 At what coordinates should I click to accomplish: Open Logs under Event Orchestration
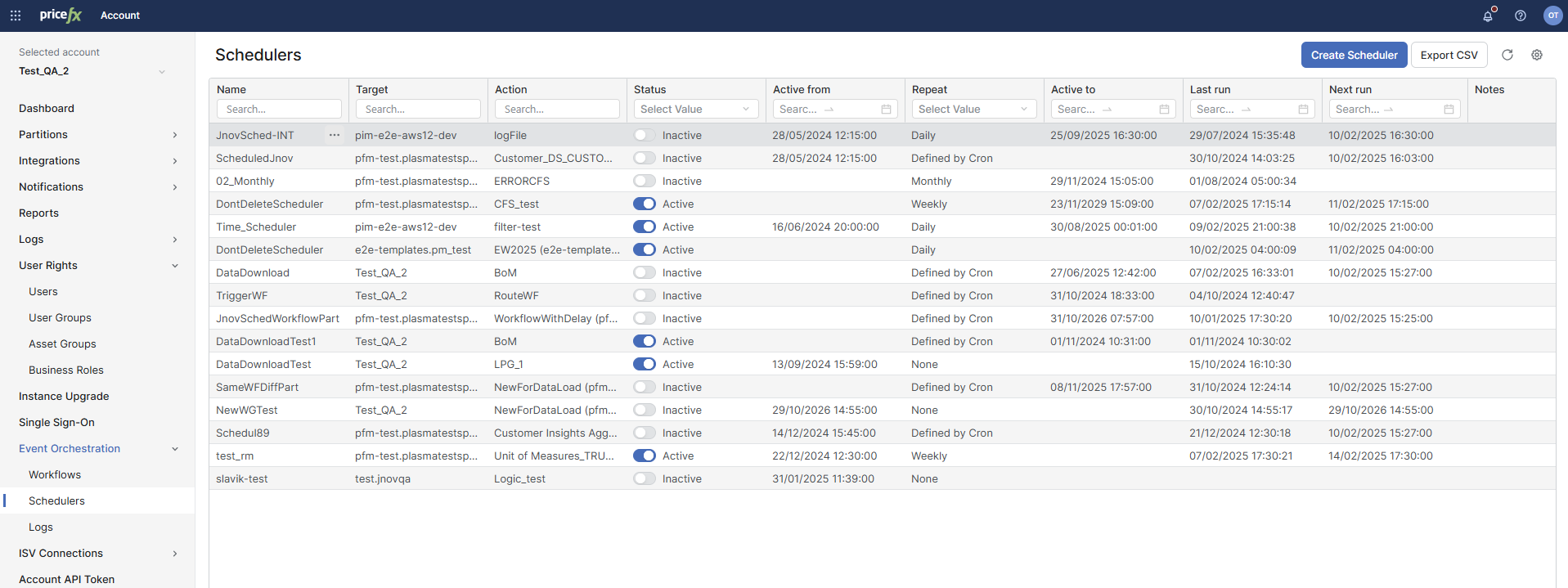[41, 527]
